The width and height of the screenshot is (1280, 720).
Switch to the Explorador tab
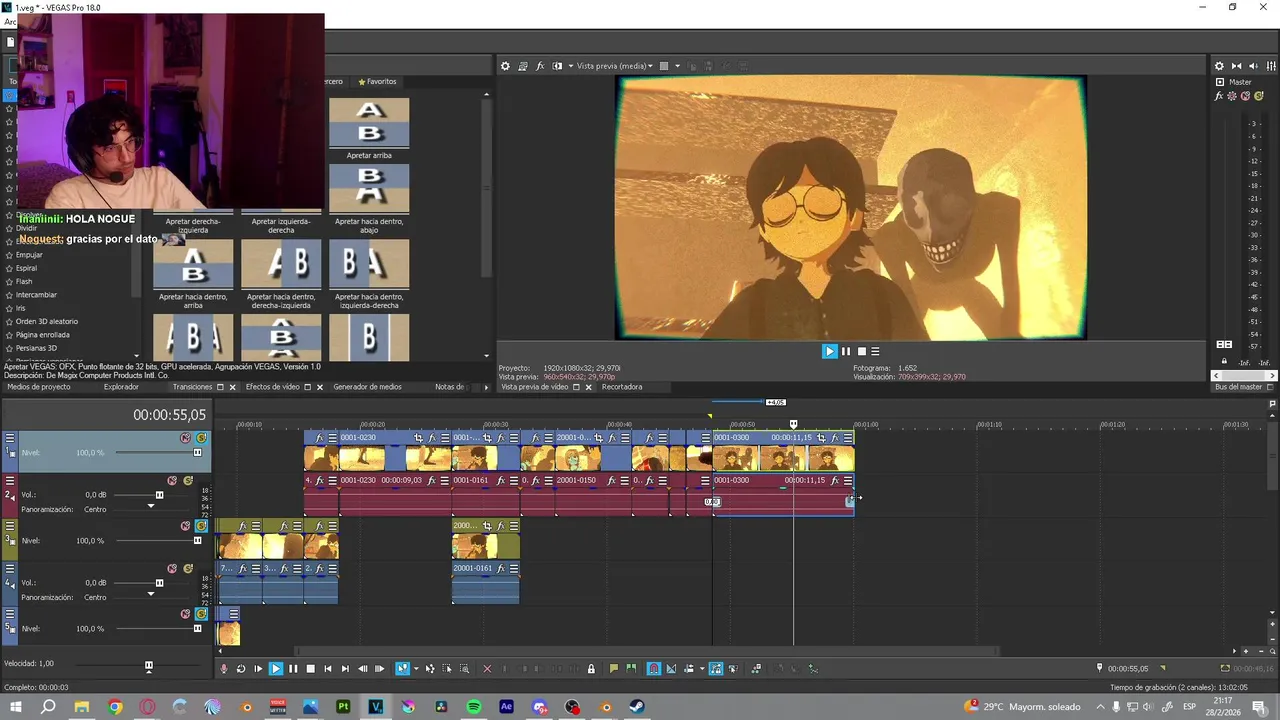pyautogui.click(x=121, y=387)
